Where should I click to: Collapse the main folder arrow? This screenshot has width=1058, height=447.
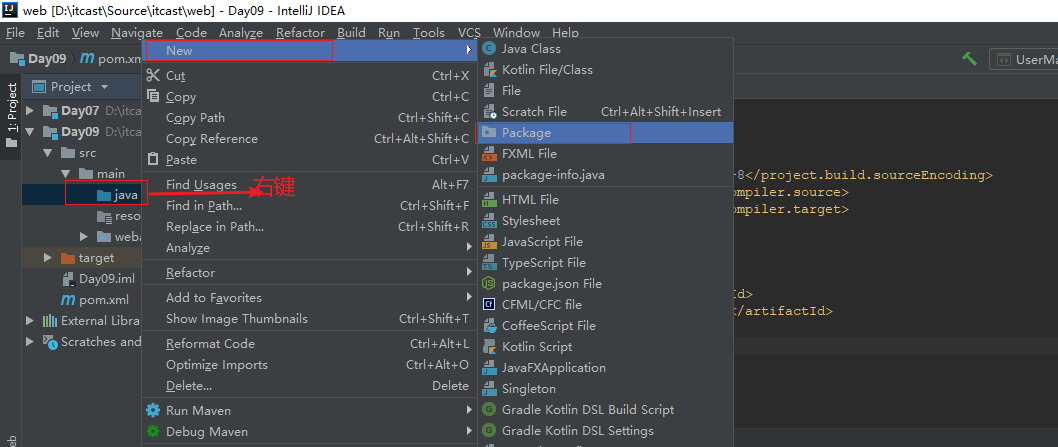[x=66, y=174]
